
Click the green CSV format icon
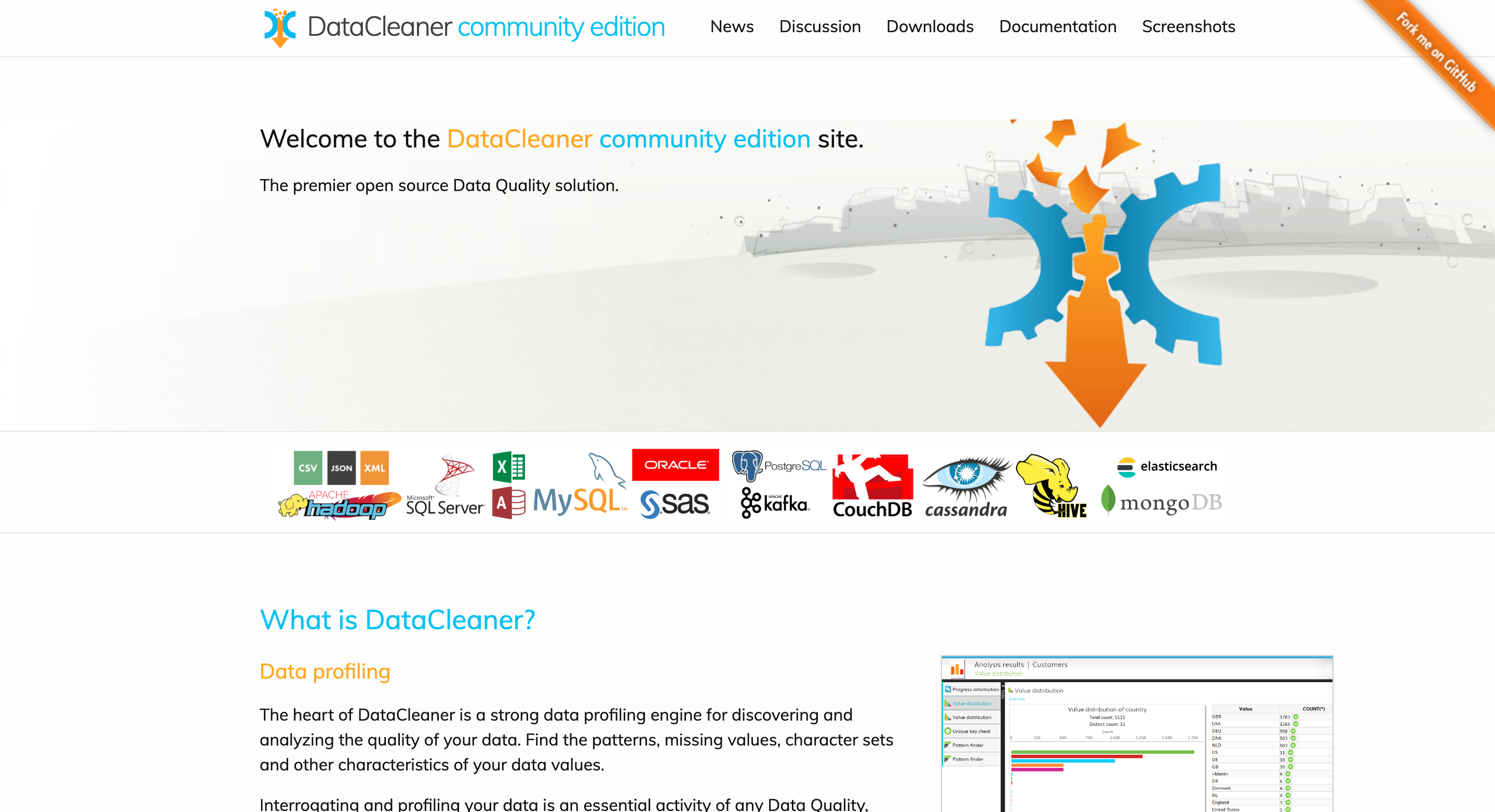click(307, 467)
